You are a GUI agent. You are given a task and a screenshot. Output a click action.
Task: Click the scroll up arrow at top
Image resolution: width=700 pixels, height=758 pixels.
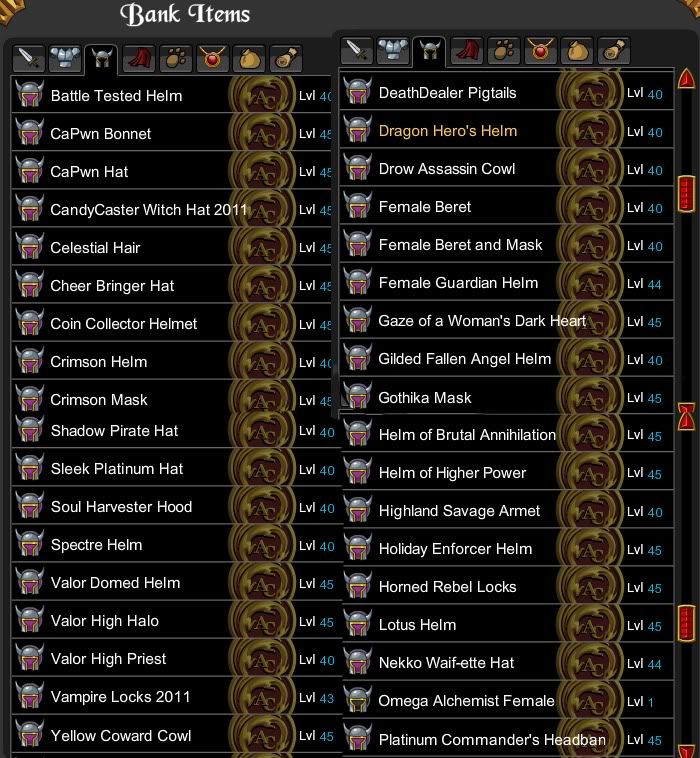coord(686,79)
